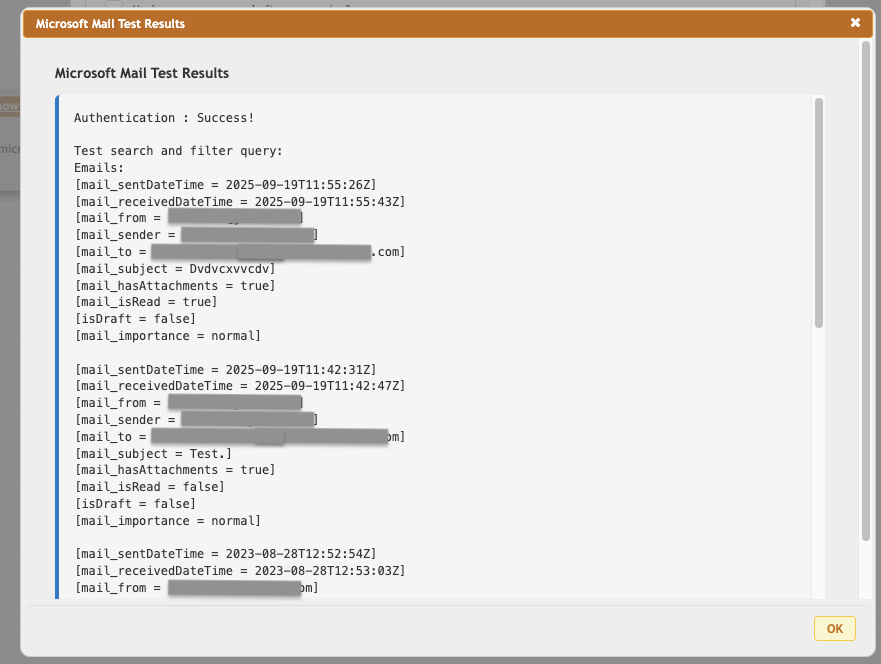Click the Emails: header line
This screenshot has width=881, height=664.
(101, 167)
